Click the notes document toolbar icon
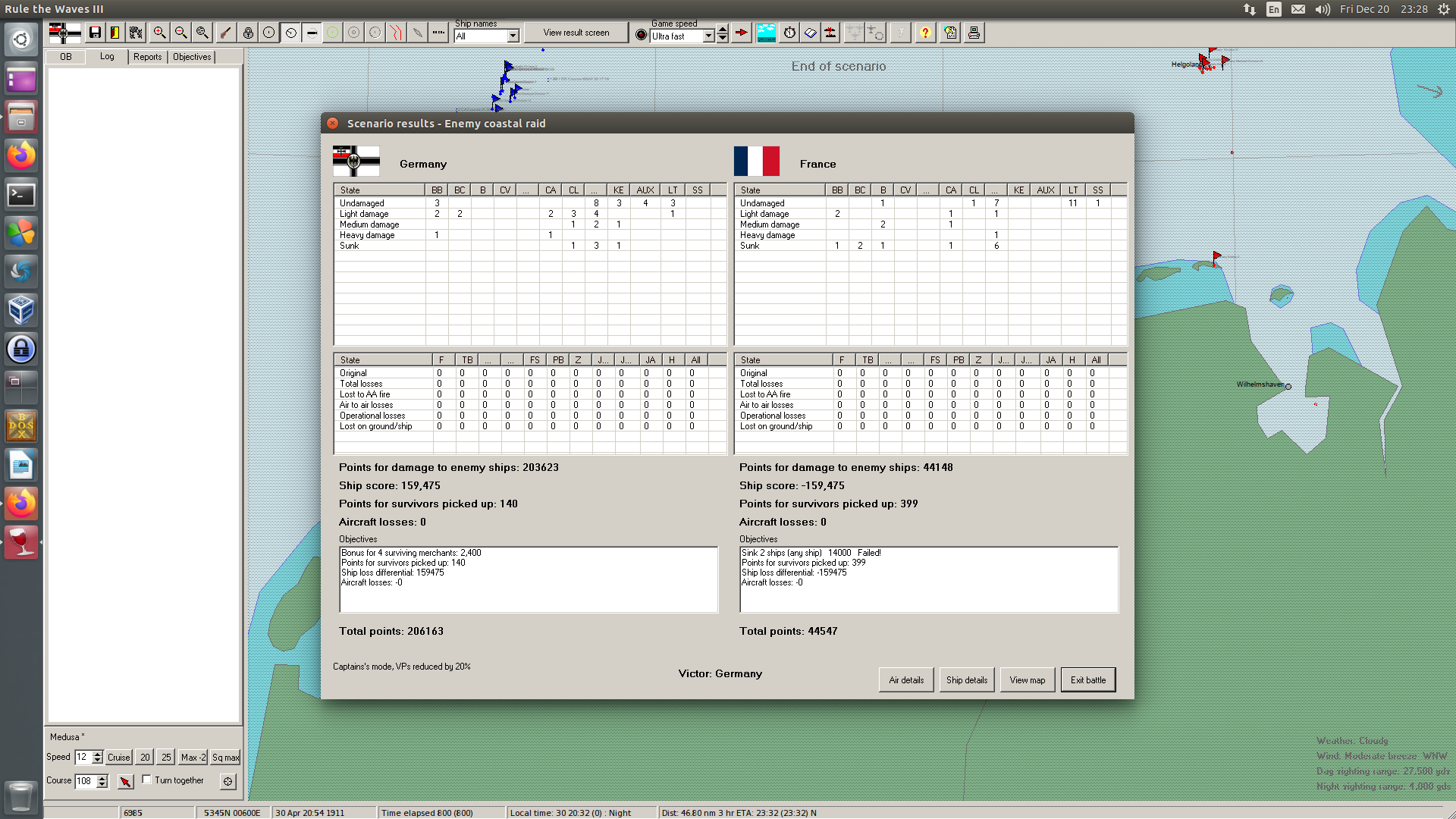Screen dimensions: 1456x819 (950, 33)
